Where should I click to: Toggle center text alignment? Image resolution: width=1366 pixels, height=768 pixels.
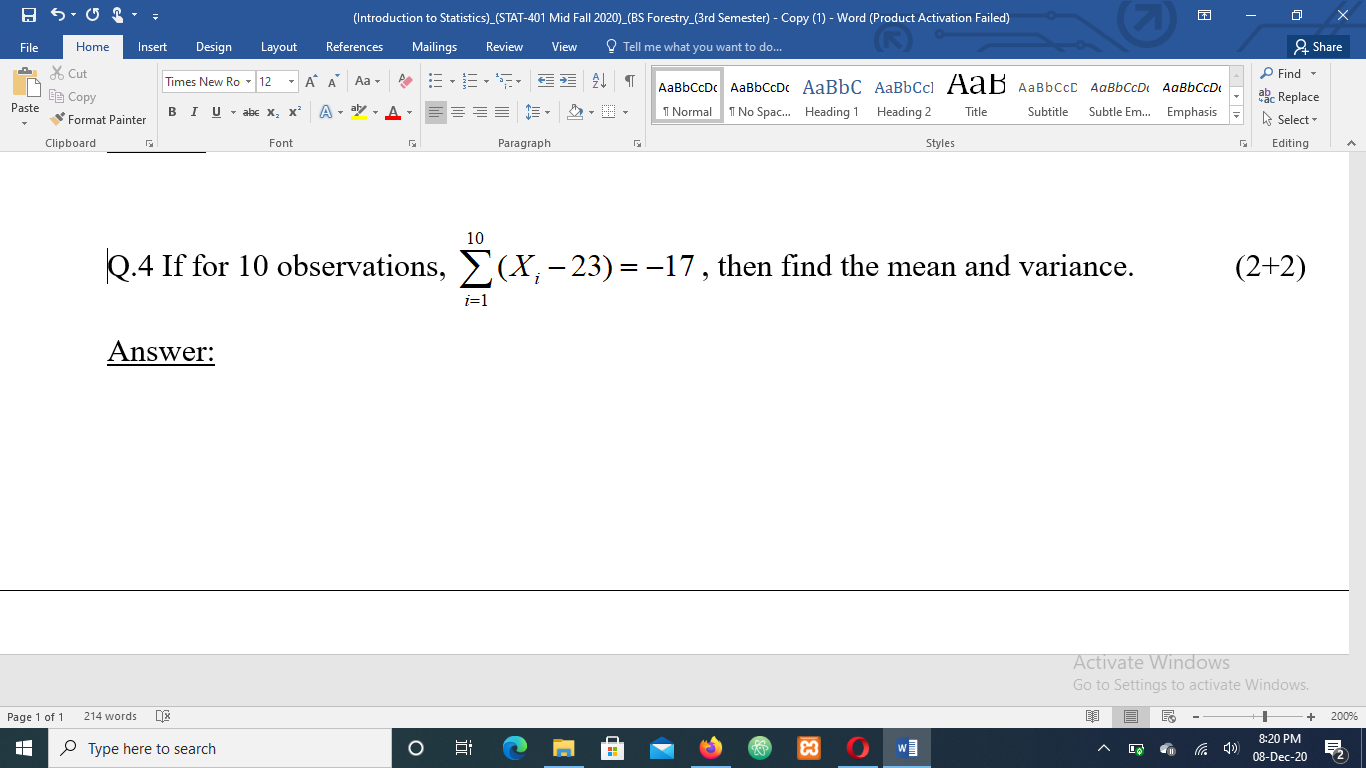[x=458, y=112]
